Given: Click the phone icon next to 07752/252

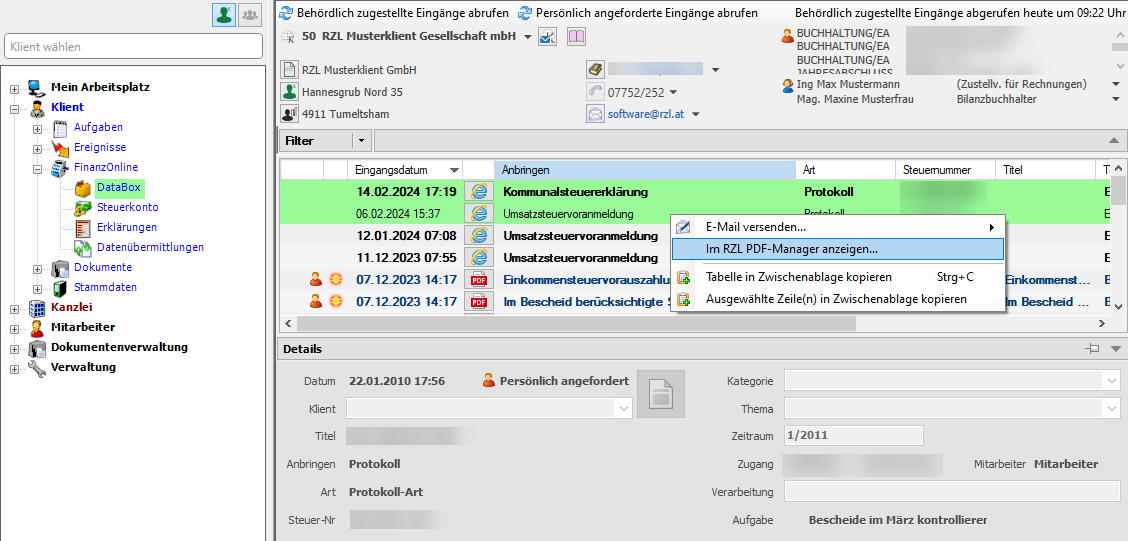Looking at the screenshot, I should (596, 92).
